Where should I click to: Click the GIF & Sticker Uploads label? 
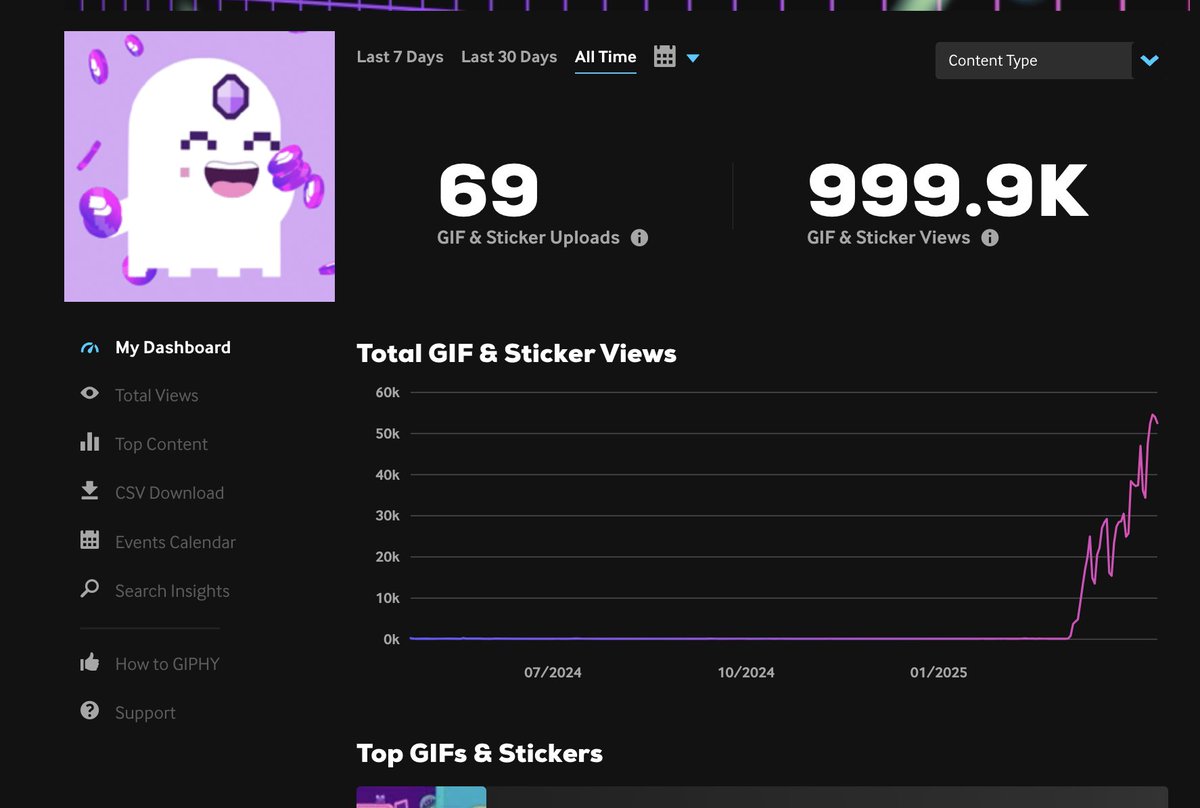(x=528, y=238)
